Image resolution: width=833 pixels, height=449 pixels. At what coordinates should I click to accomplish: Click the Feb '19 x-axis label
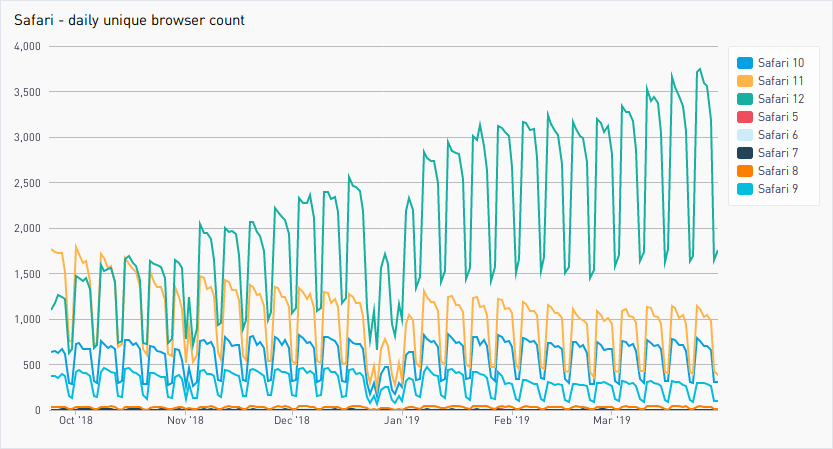point(512,420)
